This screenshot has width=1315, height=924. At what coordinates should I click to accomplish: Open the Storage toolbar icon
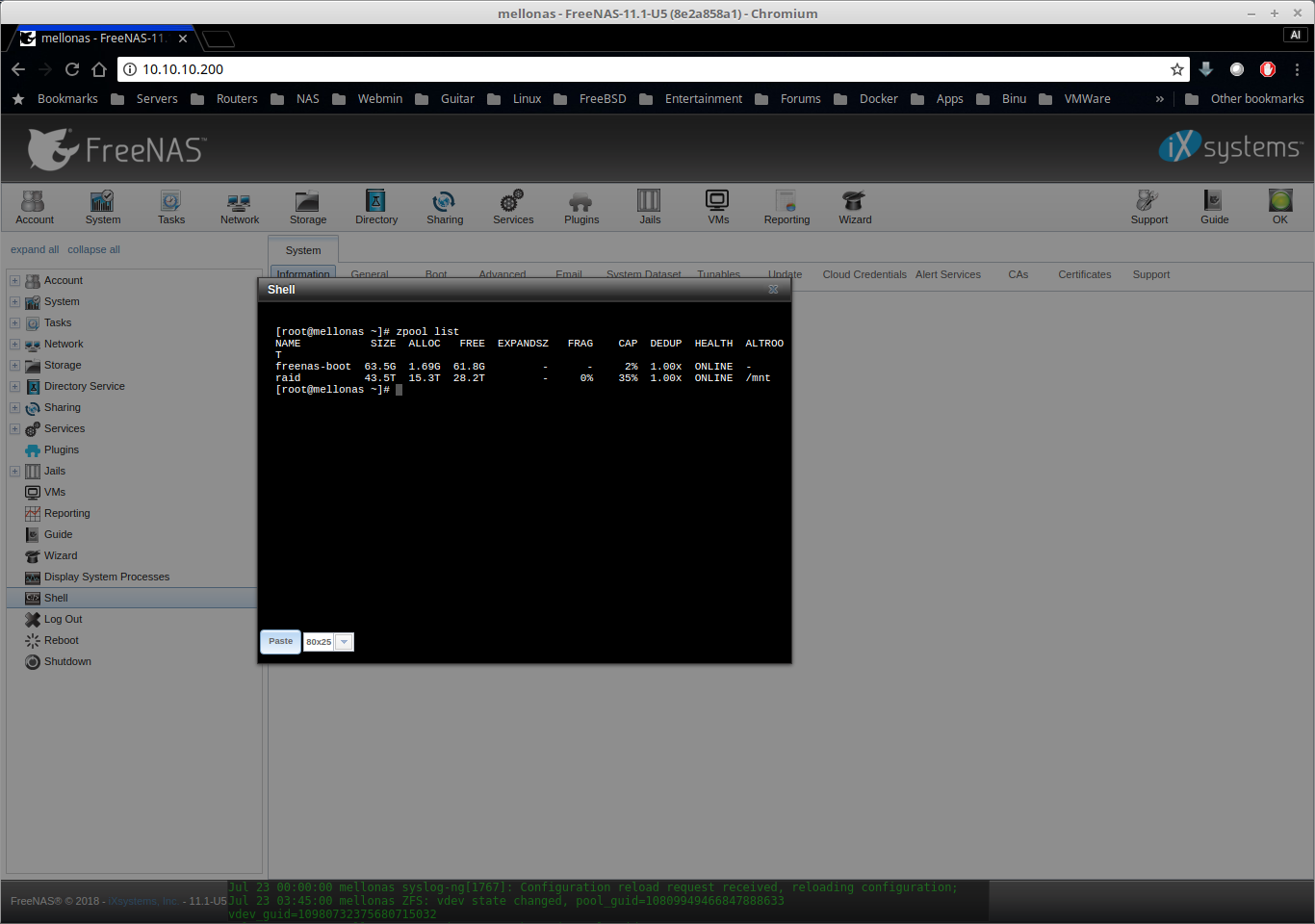coord(307,207)
